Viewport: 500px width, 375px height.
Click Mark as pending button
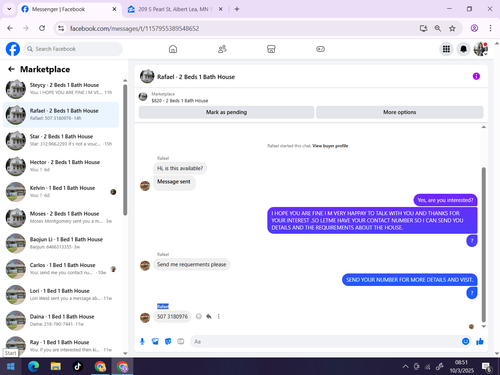click(226, 112)
